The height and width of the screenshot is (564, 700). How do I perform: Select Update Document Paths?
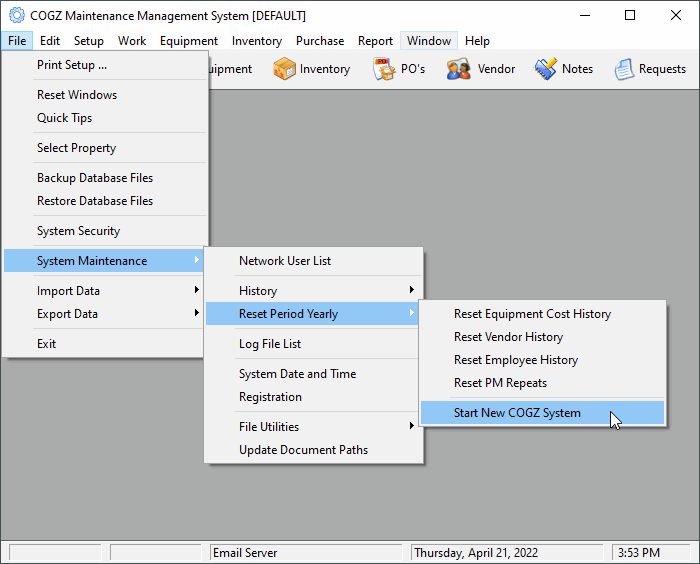pos(314,450)
